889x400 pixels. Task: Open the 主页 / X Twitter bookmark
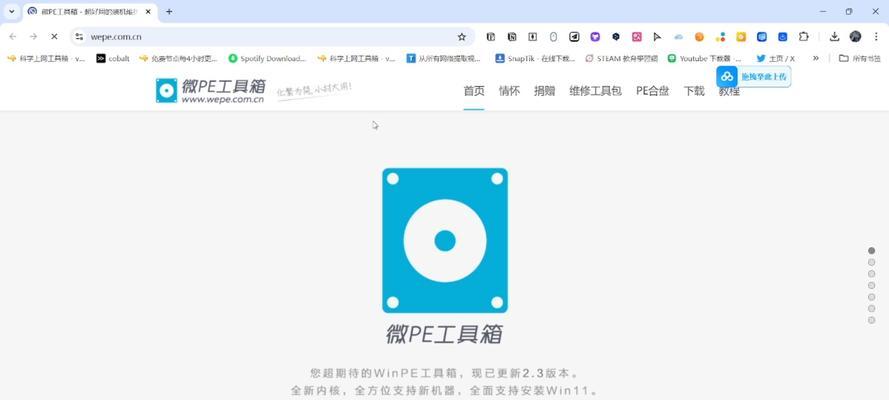(776, 58)
